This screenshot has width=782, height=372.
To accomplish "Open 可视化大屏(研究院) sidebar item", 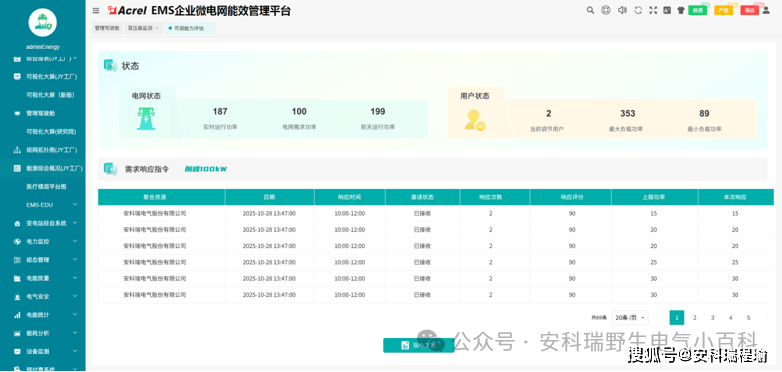I will pyautogui.click(x=43, y=132).
